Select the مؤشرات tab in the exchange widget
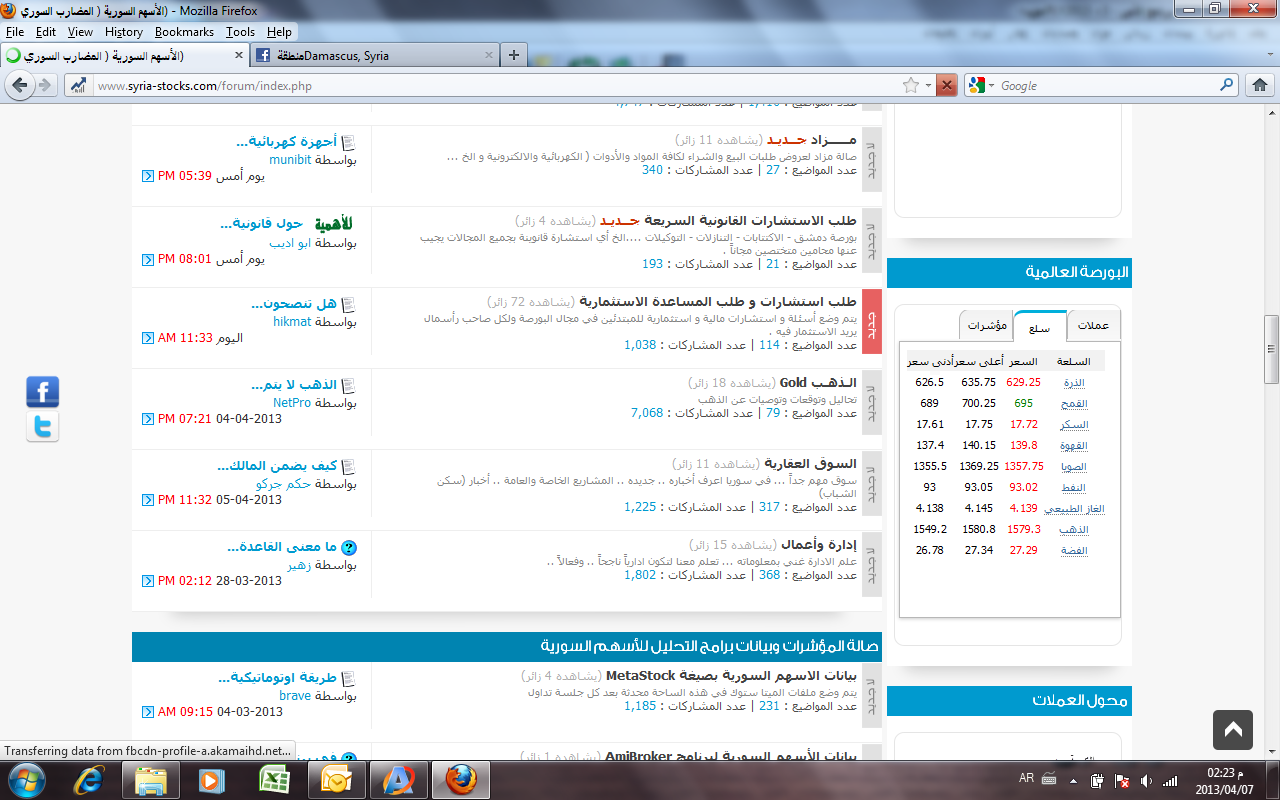Image resolution: width=1280 pixels, height=800 pixels. (986, 326)
